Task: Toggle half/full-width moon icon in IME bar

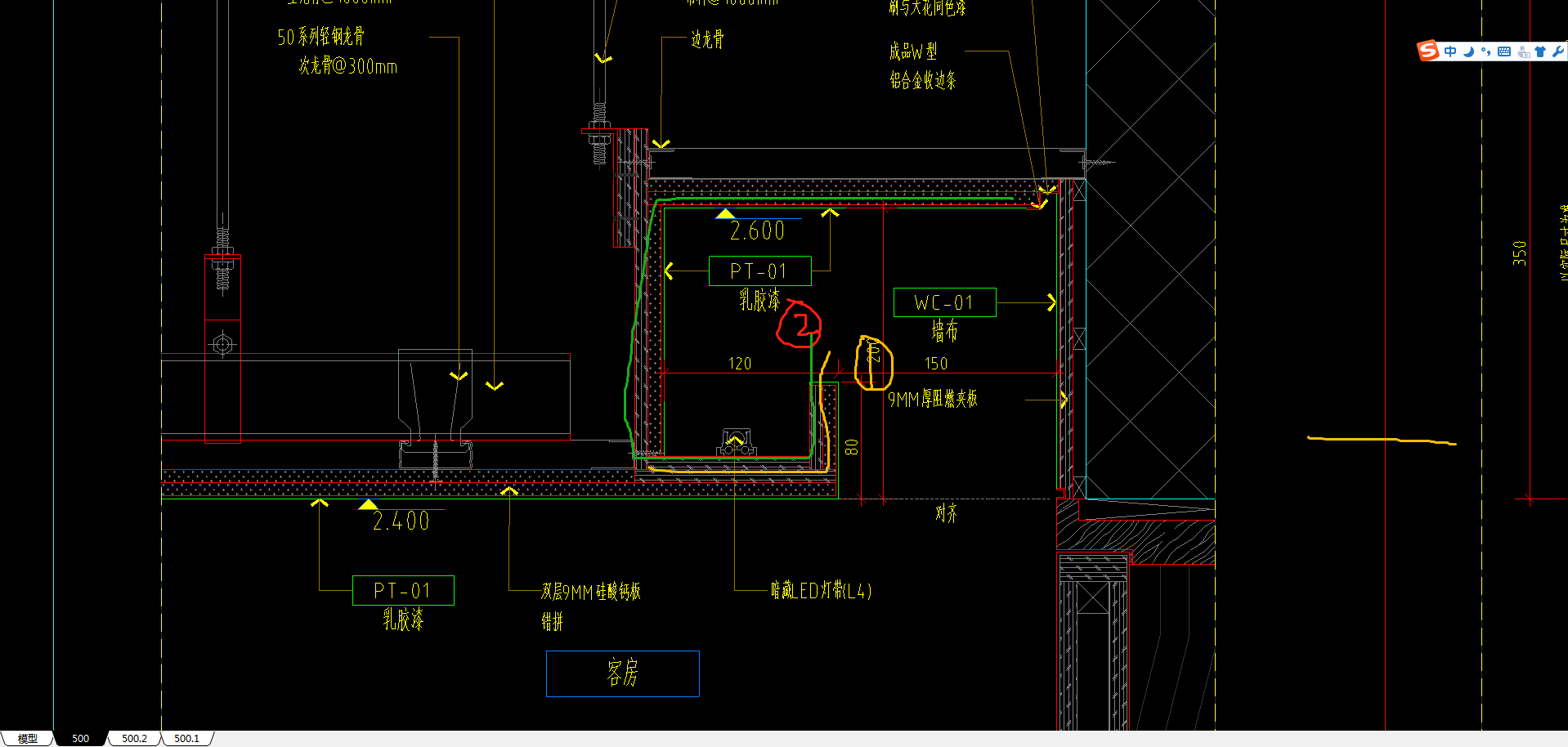Action: click(x=1468, y=51)
